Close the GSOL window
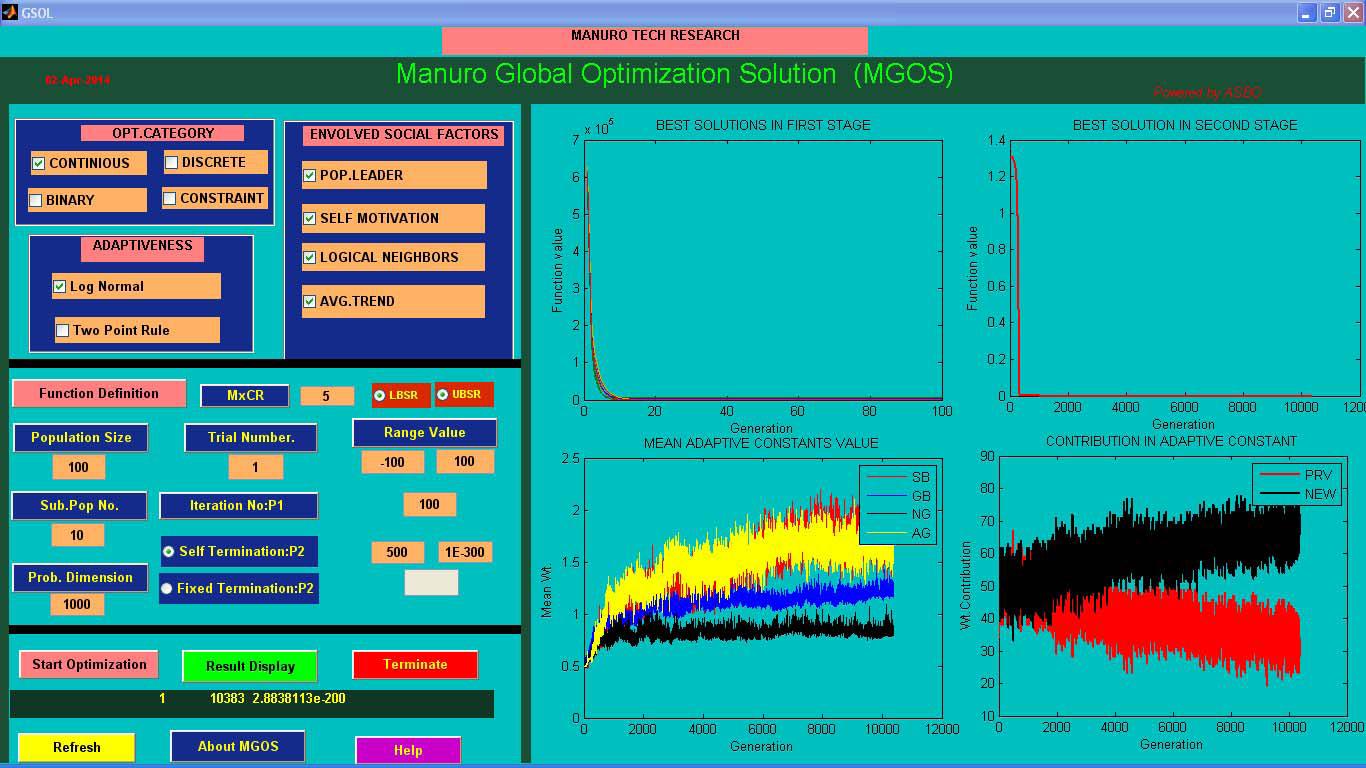Viewport: 1366px width, 768px height. pyautogui.click(x=1353, y=13)
